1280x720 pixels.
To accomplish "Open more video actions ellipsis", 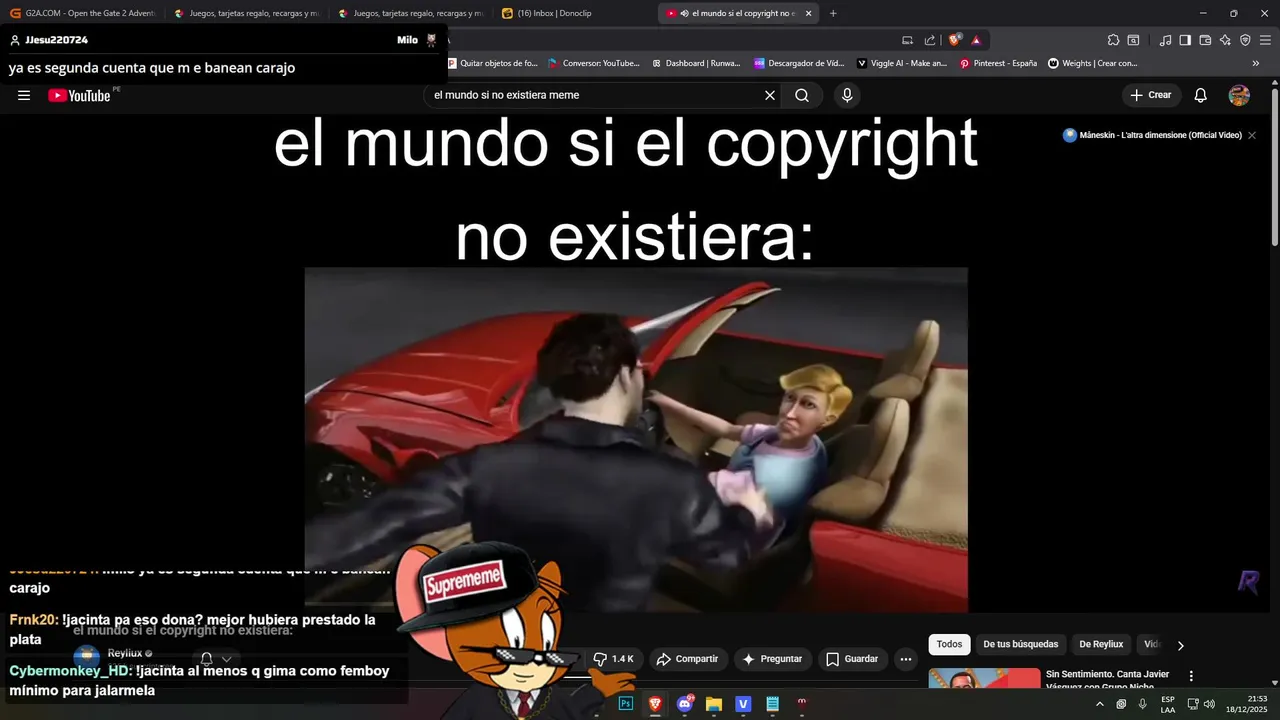I will pyautogui.click(x=905, y=659).
